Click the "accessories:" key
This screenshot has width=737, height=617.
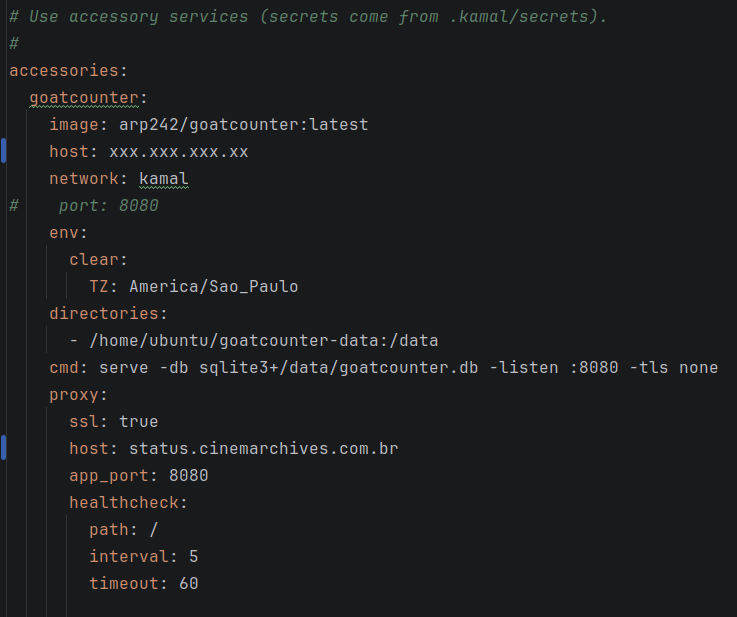69,70
